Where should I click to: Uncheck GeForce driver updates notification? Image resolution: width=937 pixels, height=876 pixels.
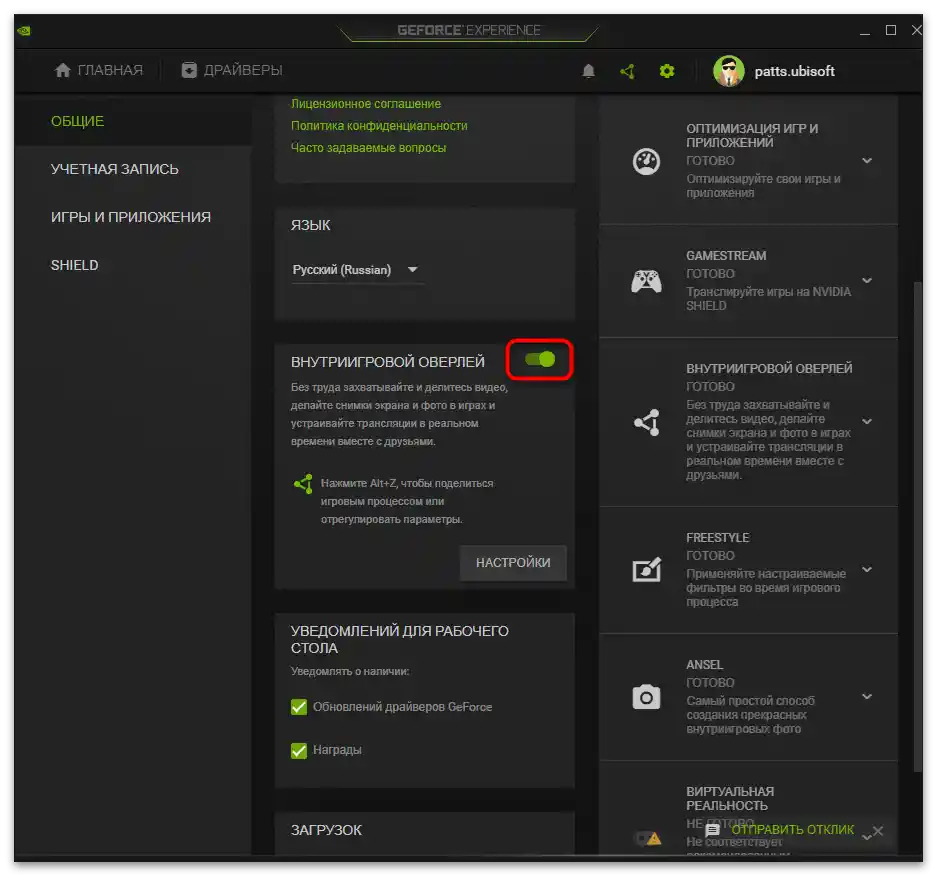click(x=299, y=707)
